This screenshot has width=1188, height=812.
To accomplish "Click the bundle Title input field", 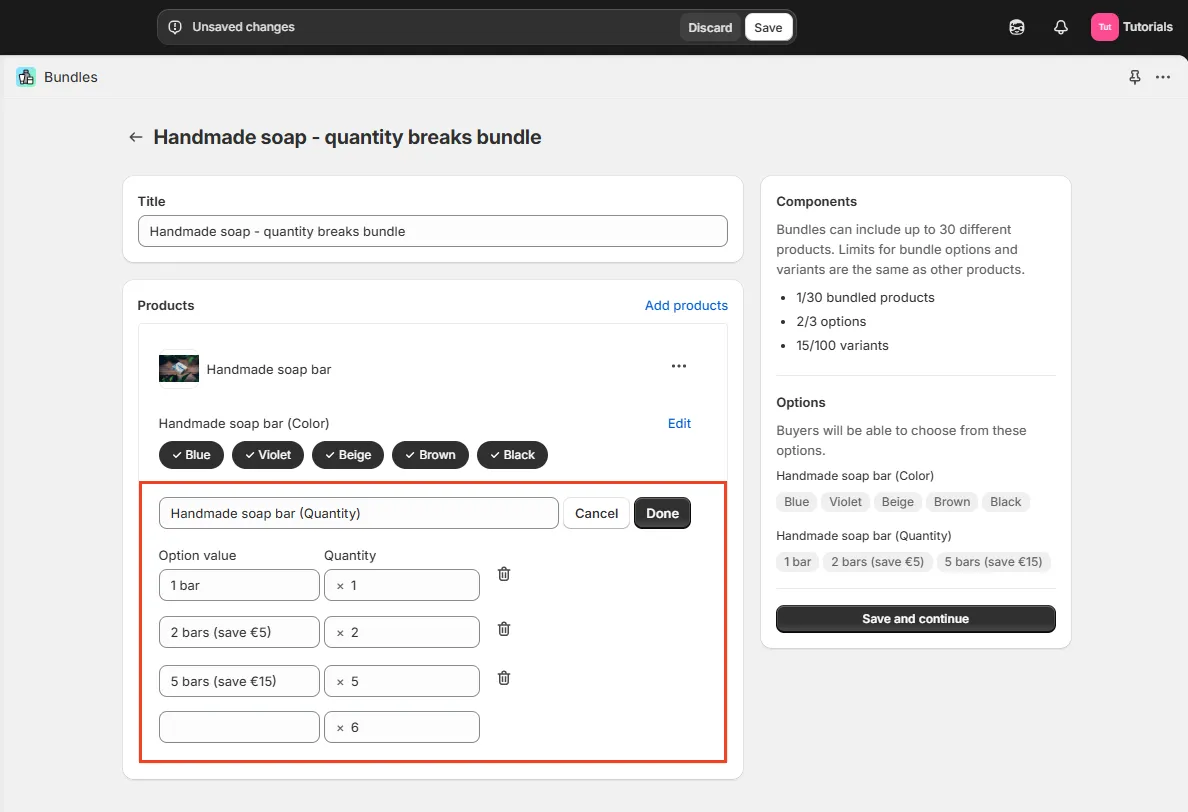I will [432, 231].
